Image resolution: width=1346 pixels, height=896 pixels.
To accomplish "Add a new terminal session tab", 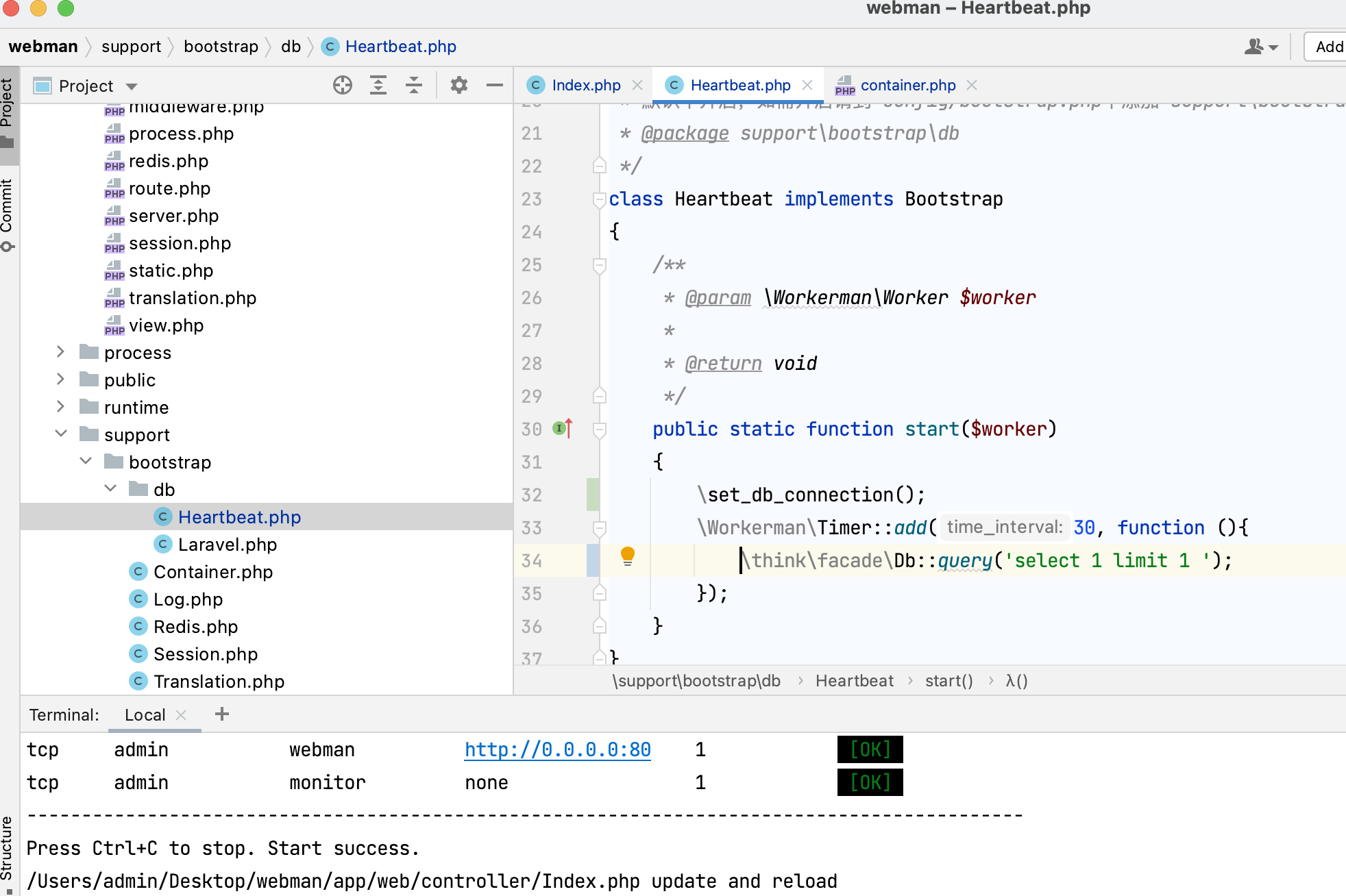I will 222,714.
